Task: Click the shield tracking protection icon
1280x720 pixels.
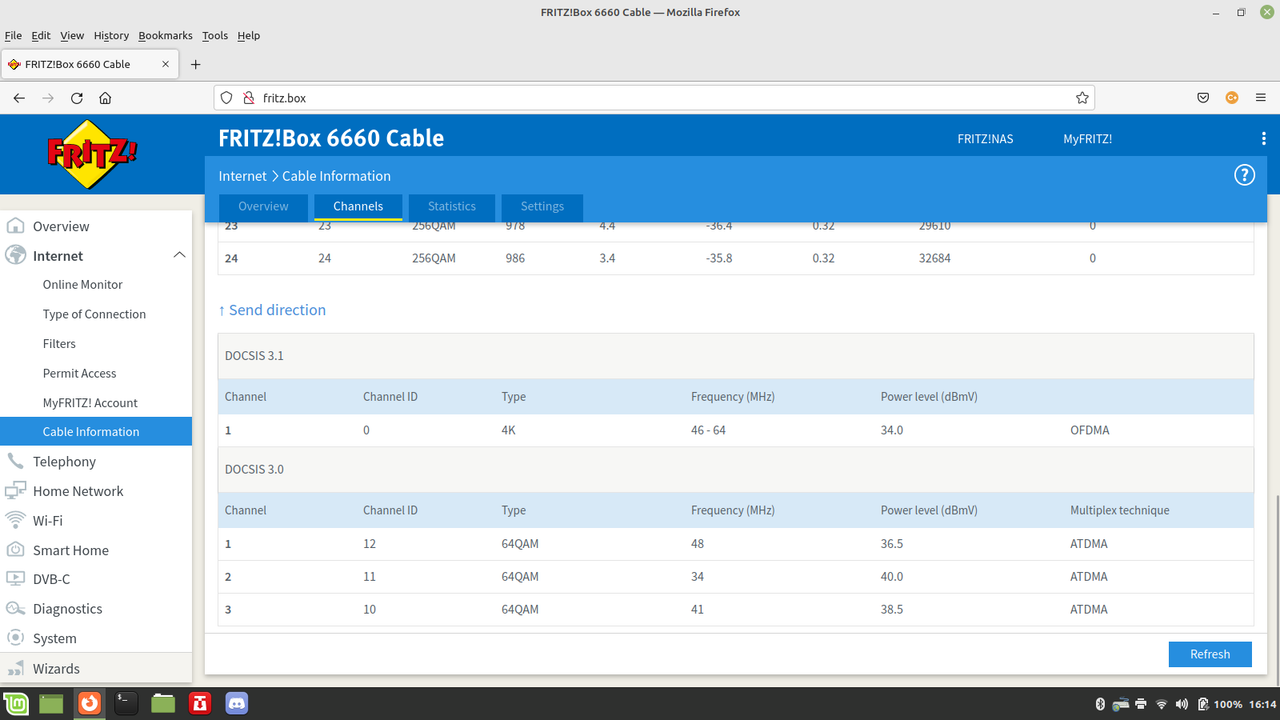Action: (227, 98)
